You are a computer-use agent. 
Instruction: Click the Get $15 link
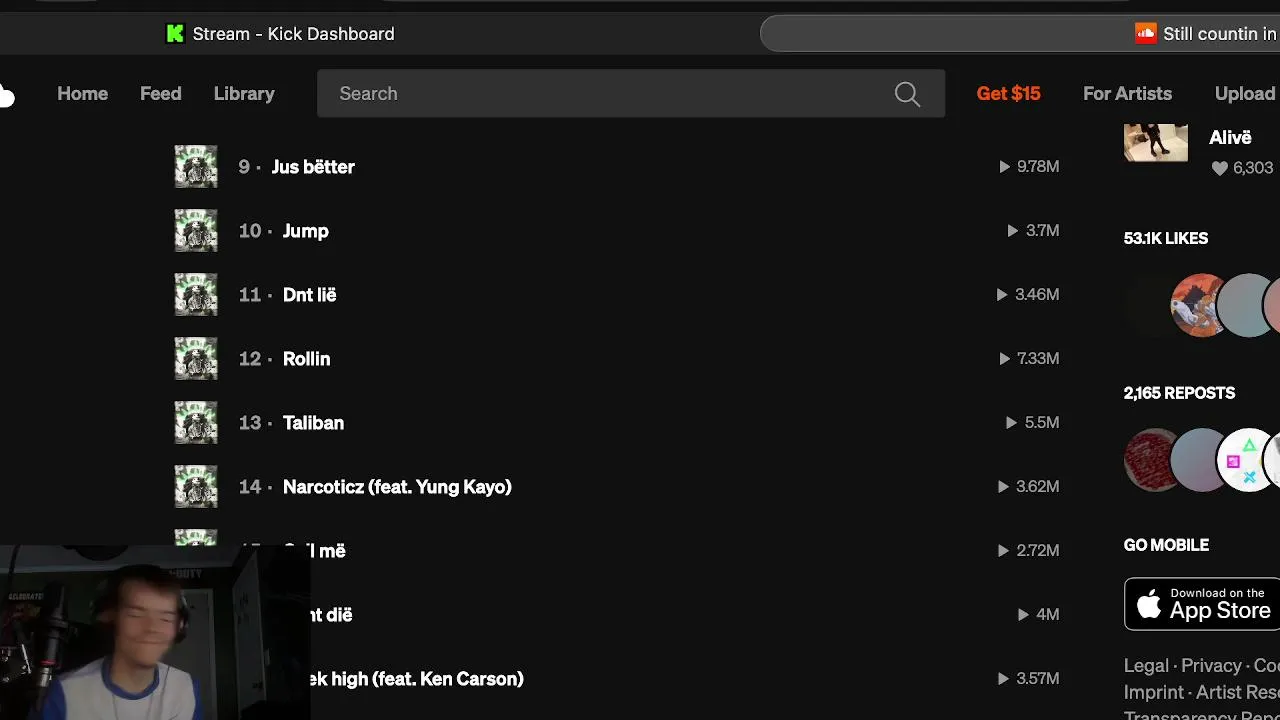pos(1008,94)
